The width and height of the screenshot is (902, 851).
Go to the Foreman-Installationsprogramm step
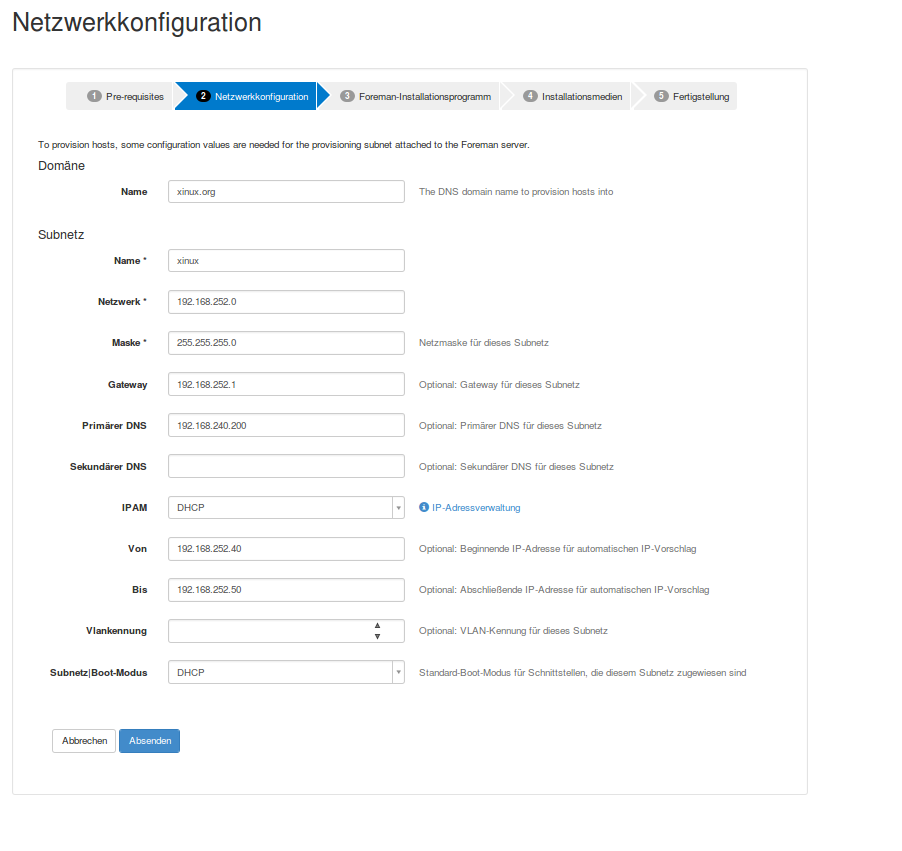(415, 97)
